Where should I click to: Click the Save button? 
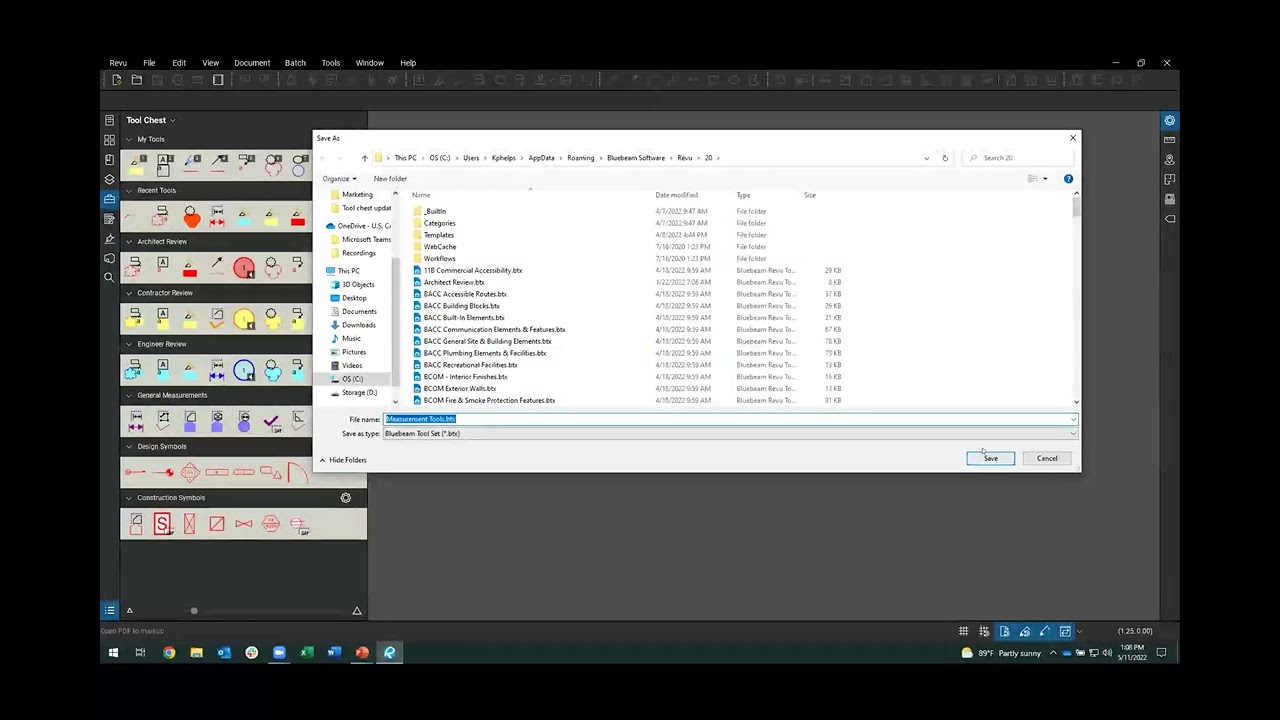(x=990, y=458)
